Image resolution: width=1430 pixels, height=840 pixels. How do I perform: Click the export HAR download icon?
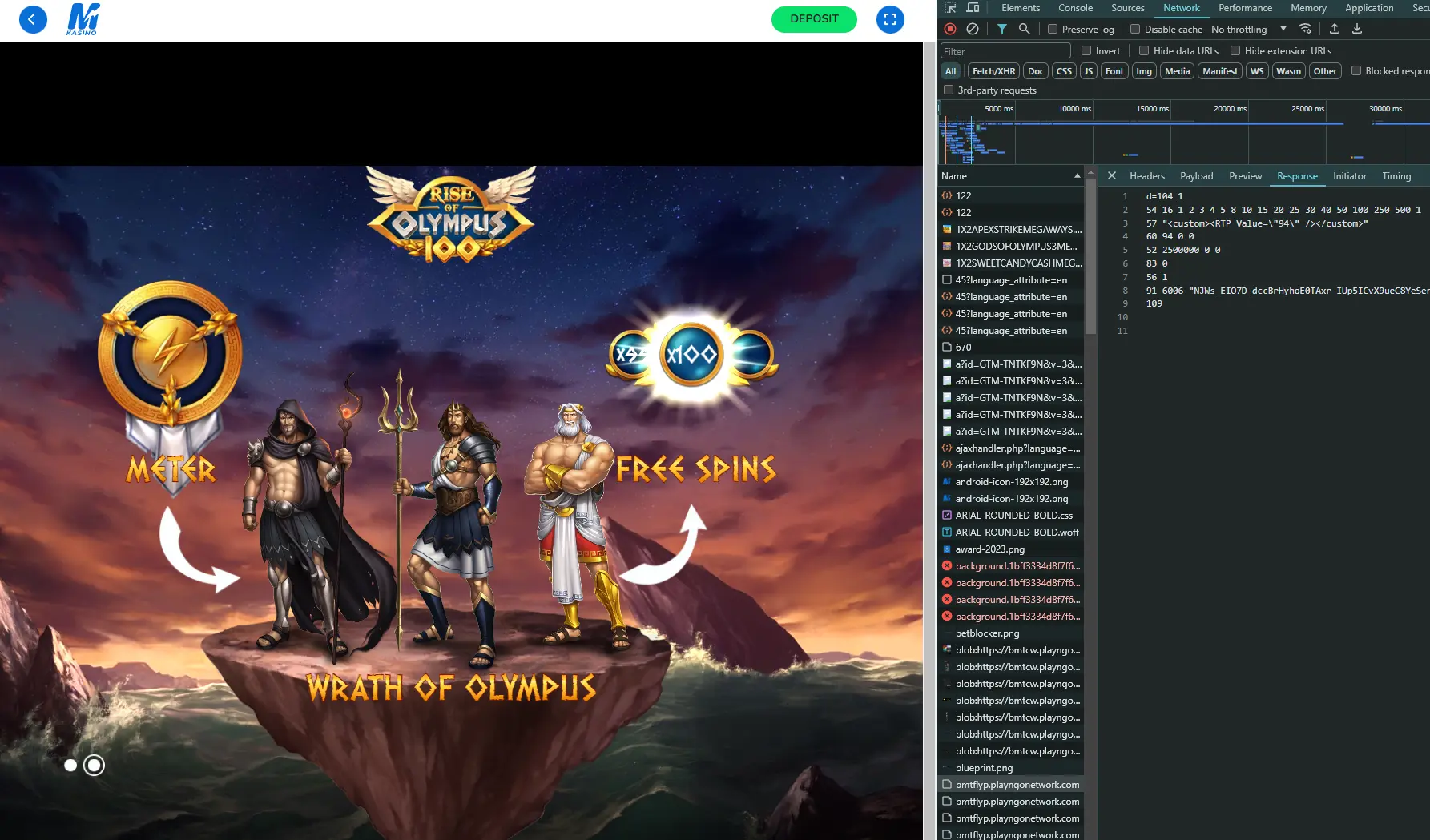[1357, 29]
